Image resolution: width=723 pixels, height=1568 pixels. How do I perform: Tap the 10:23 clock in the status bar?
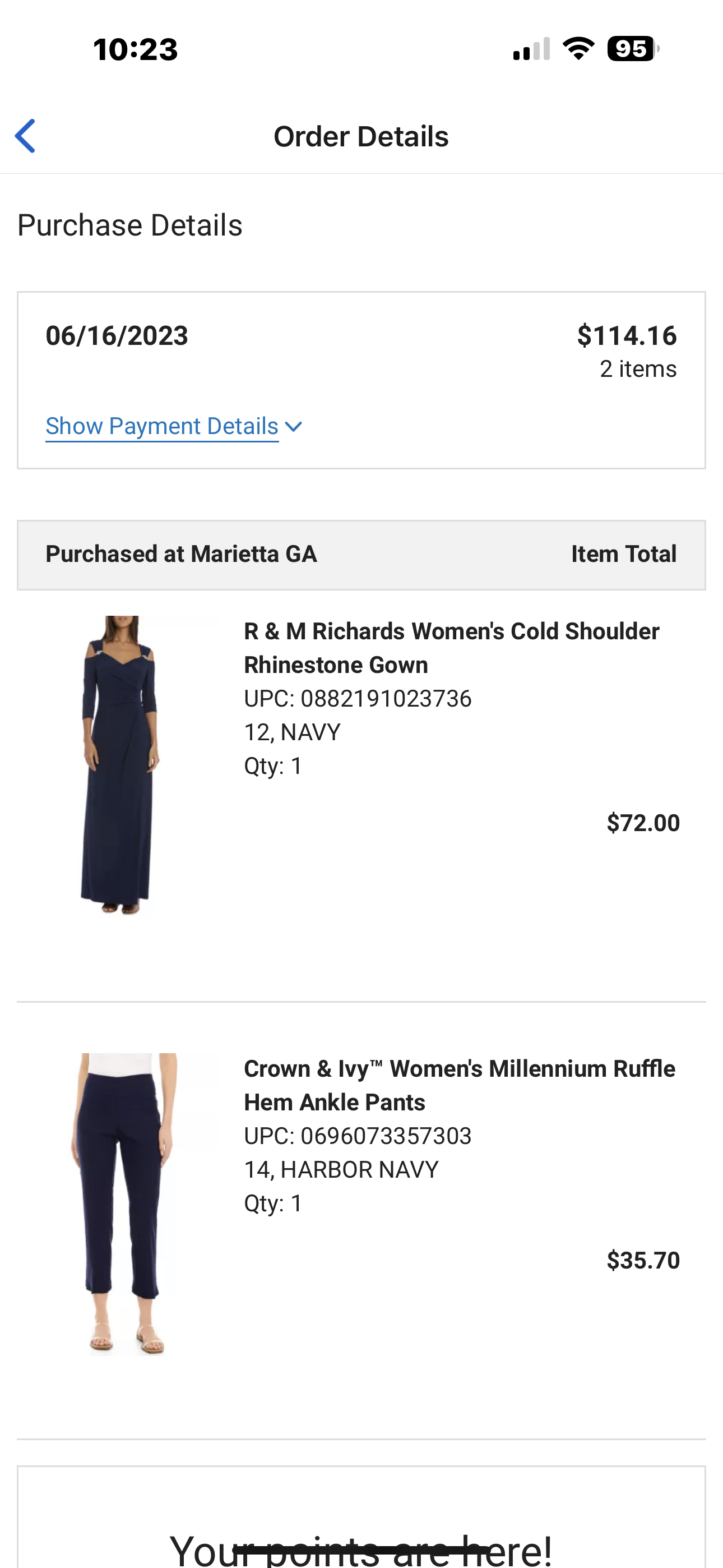click(x=135, y=49)
